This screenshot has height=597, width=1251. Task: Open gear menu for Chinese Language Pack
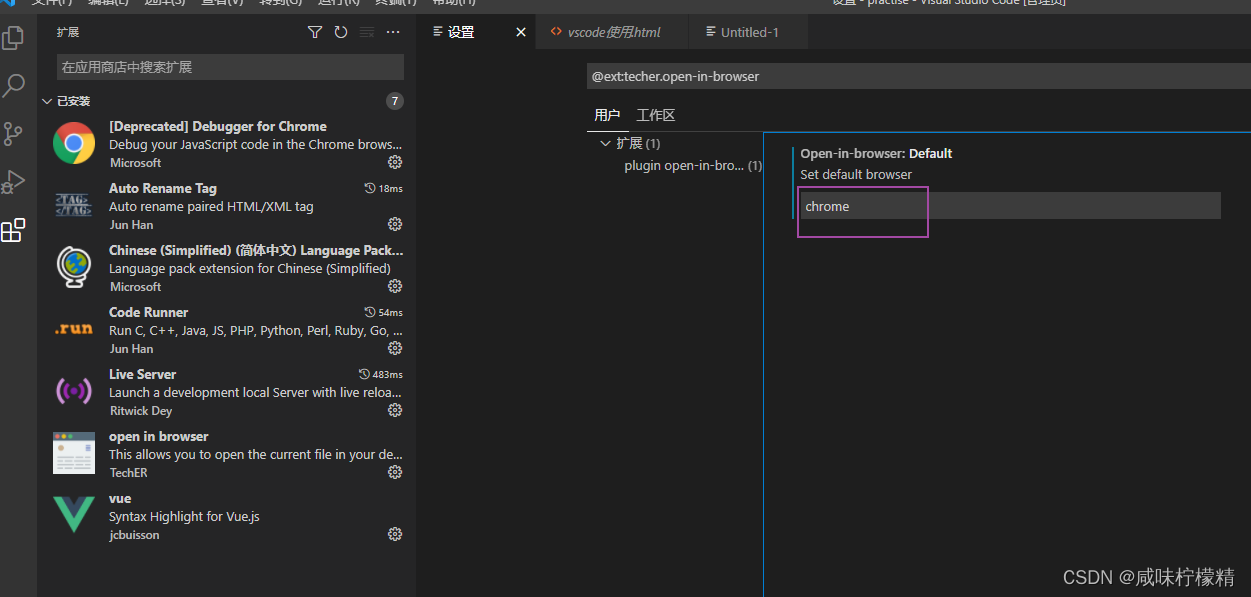coord(395,286)
